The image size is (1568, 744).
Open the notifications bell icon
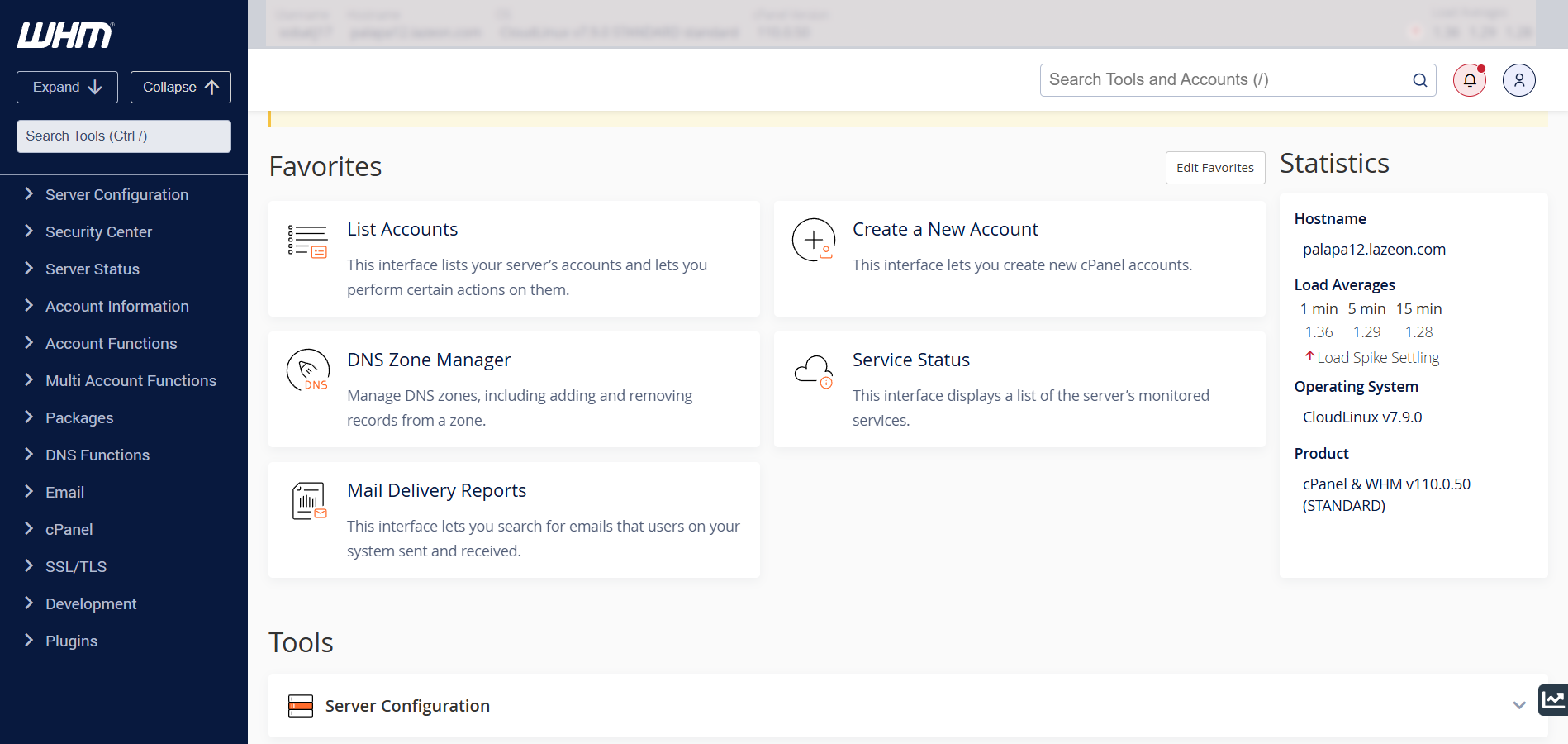(1470, 80)
